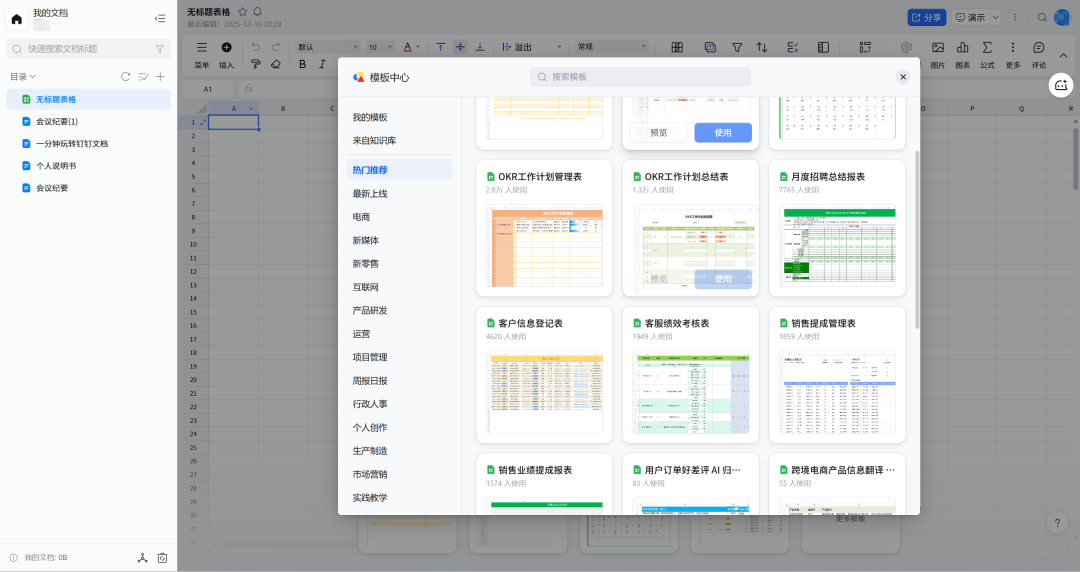Image resolution: width=1080 pixels, height=572 pixels.
Task: Click the home icon in sidebar
Action: click(17, 19)
